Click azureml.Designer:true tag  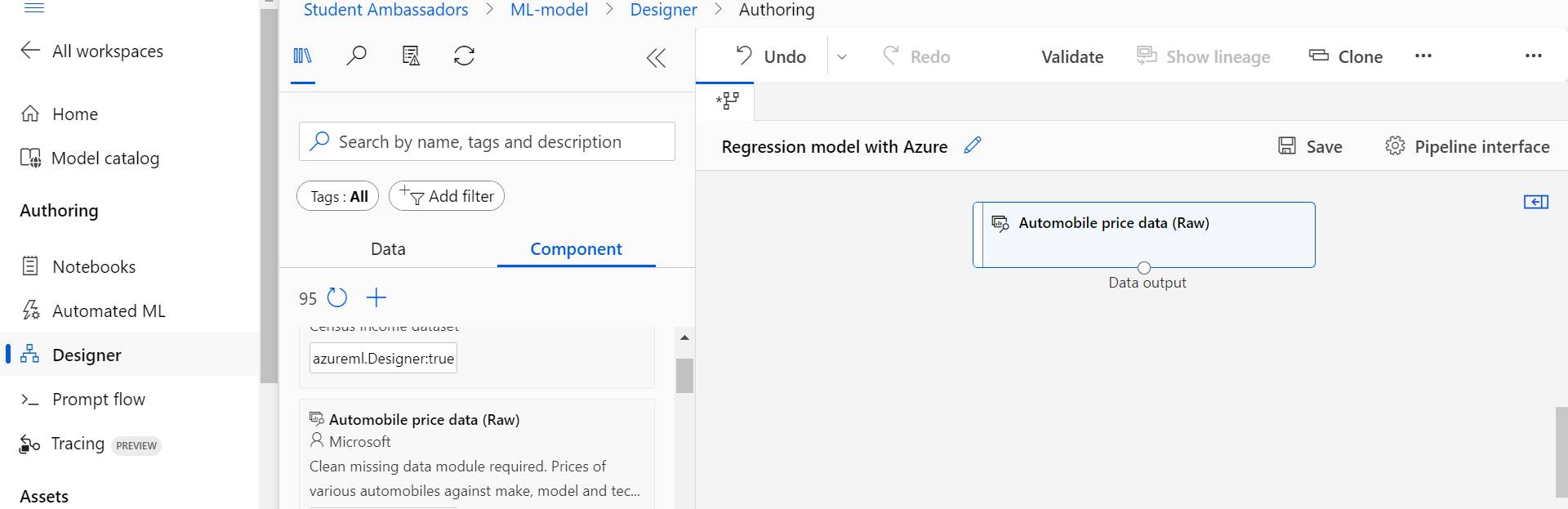[x=383, y=358]
